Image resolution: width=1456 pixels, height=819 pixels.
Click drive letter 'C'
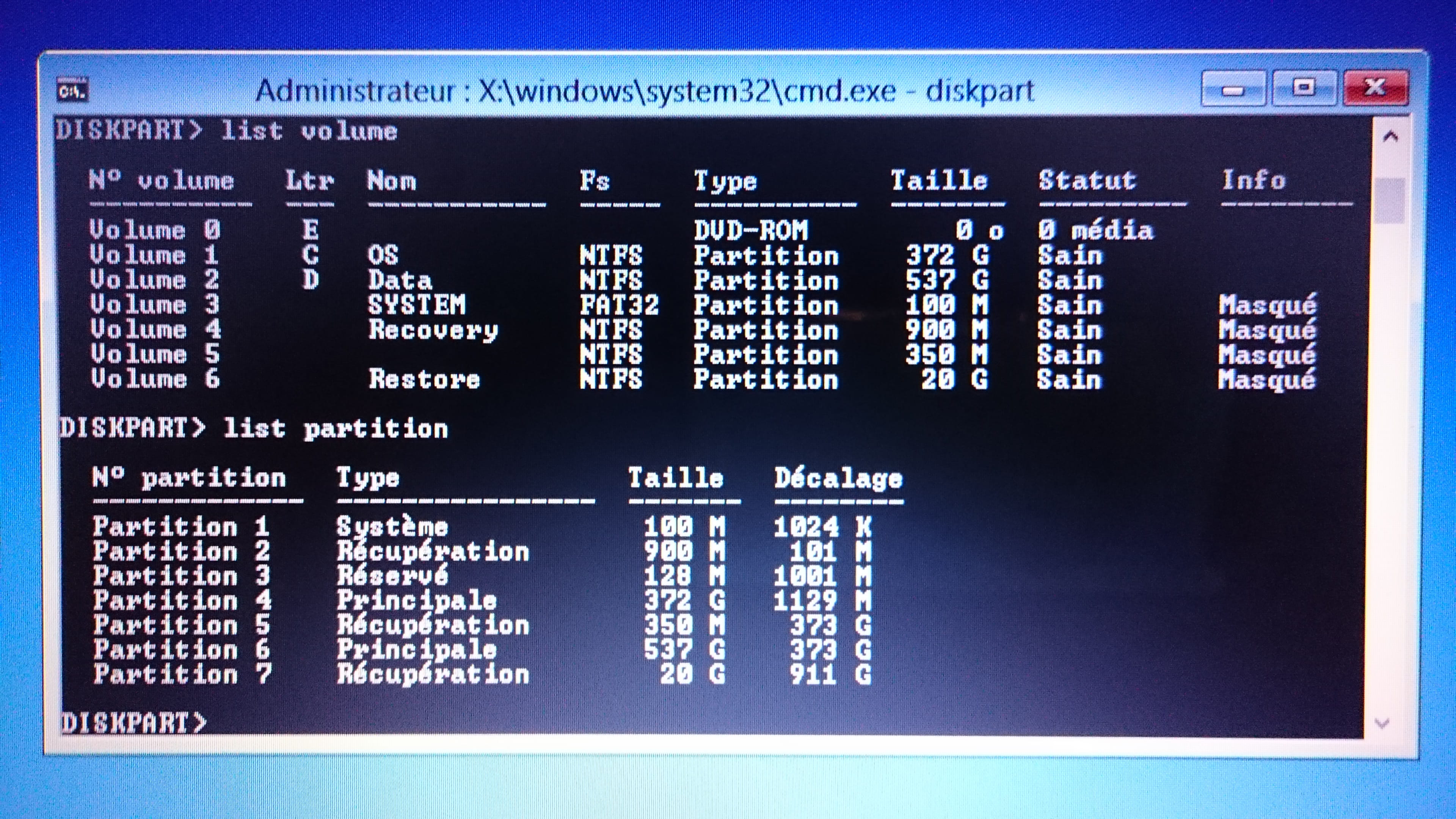(310, 255)
